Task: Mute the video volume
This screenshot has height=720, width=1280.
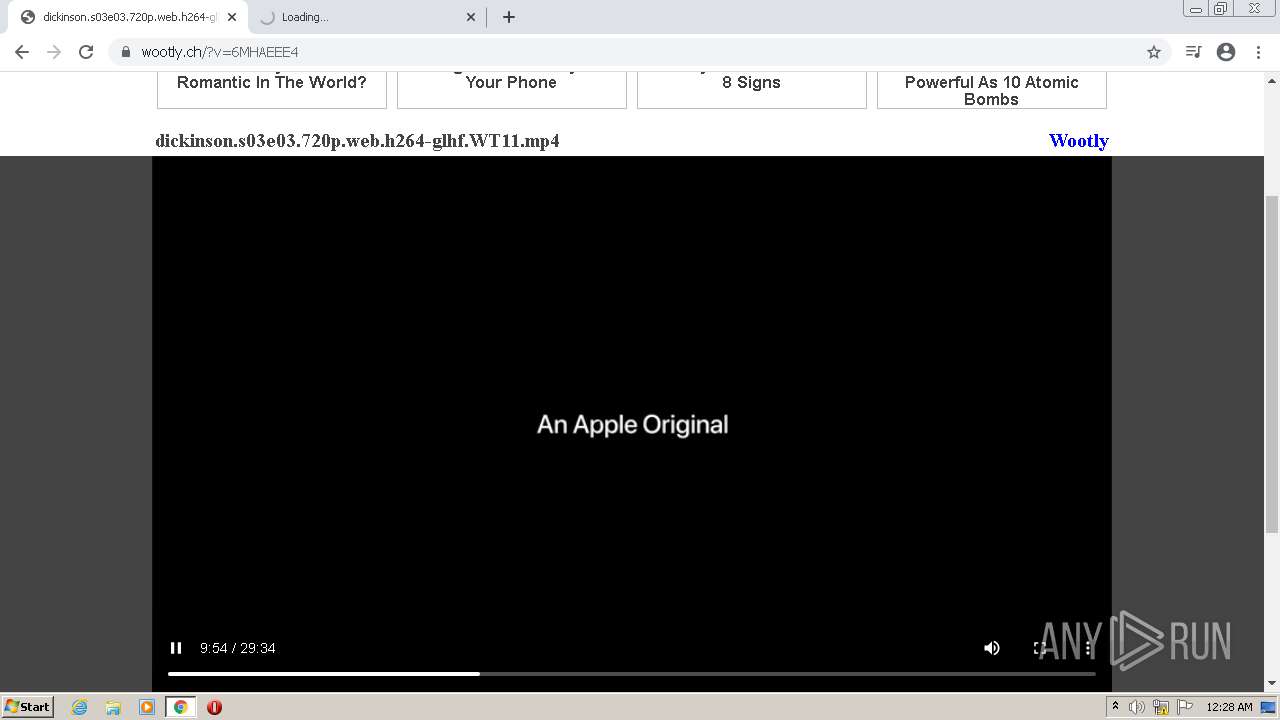Action: [x=991, y=648]
